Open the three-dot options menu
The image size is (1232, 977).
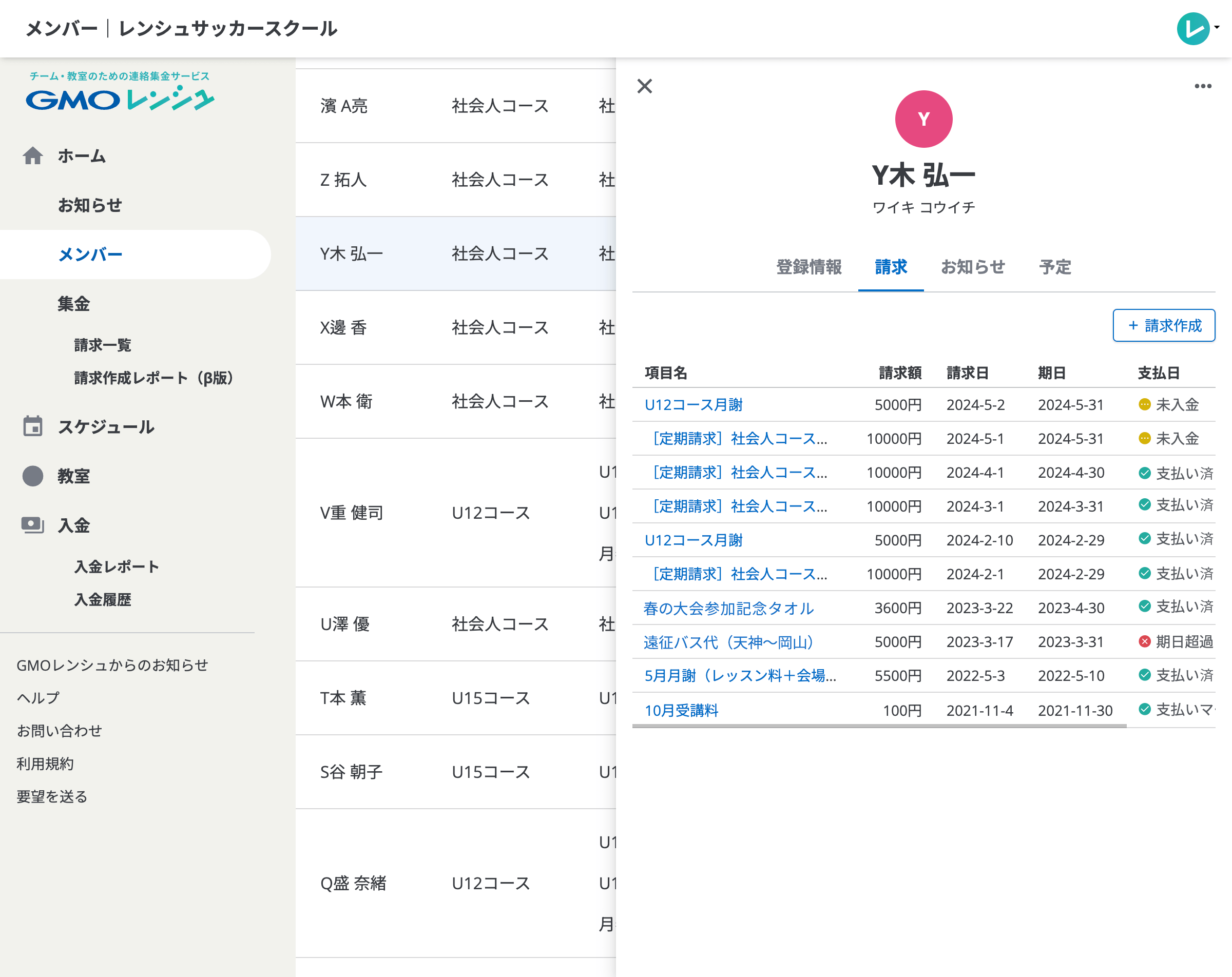tap(1203, 86)
